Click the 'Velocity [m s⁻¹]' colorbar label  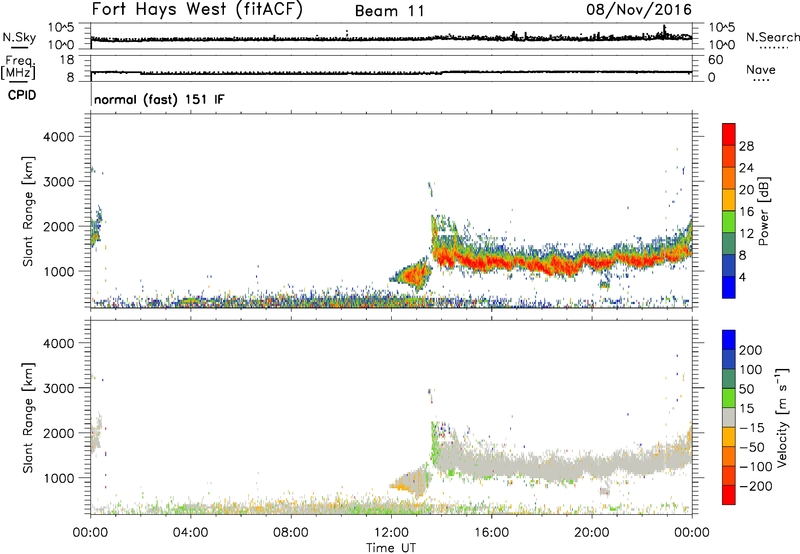782,417
